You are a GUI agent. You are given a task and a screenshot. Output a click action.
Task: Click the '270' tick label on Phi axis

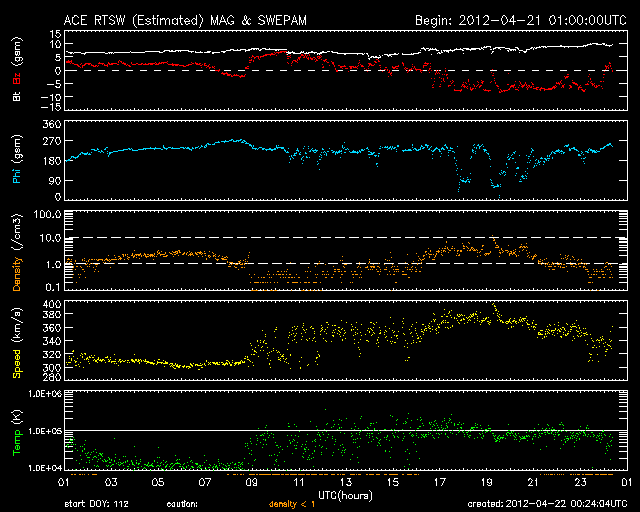[52, 141]
